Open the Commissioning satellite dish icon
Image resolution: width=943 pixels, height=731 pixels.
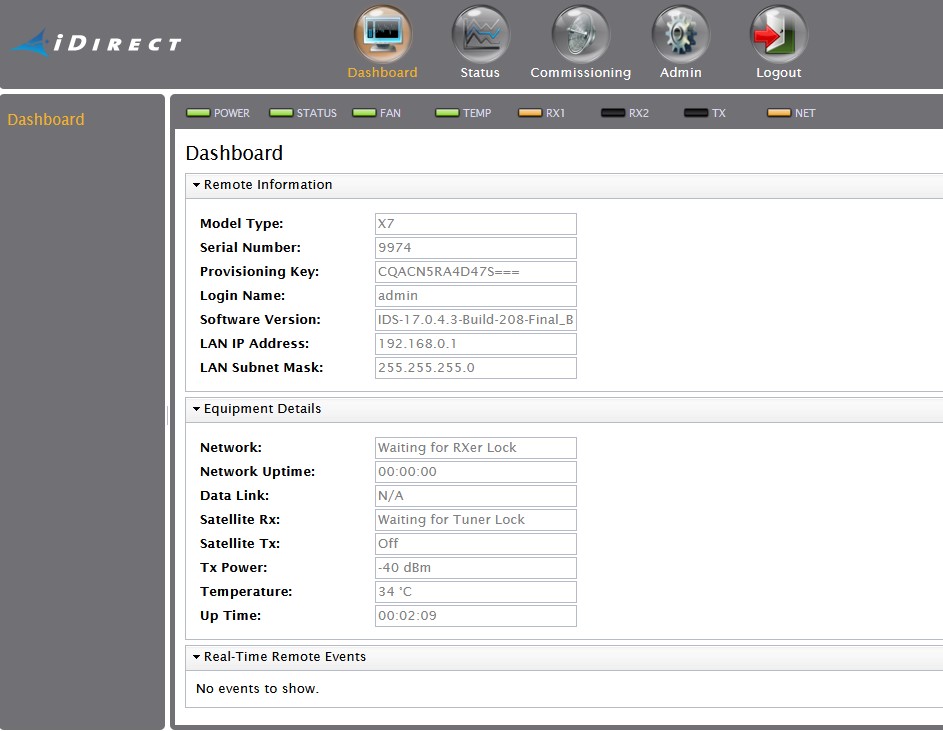tap(580, 35)
